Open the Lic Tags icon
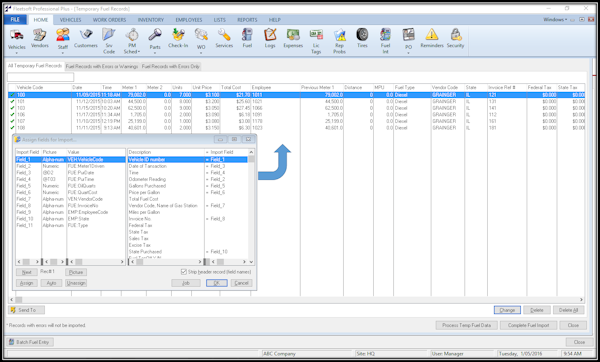The height and width of the screenshot is (362, 600). click(x=316, y=35)
